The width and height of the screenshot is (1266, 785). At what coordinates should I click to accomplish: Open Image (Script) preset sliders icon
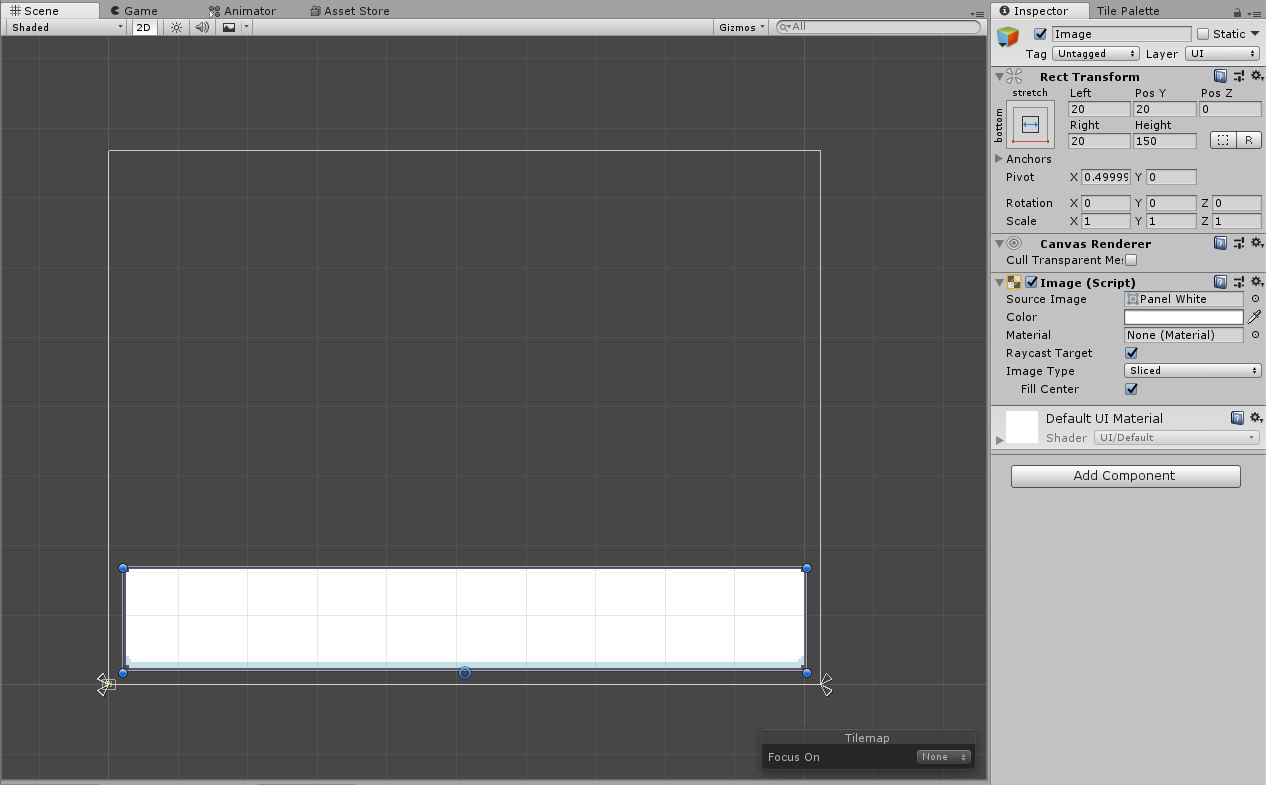coord(1239,282)
